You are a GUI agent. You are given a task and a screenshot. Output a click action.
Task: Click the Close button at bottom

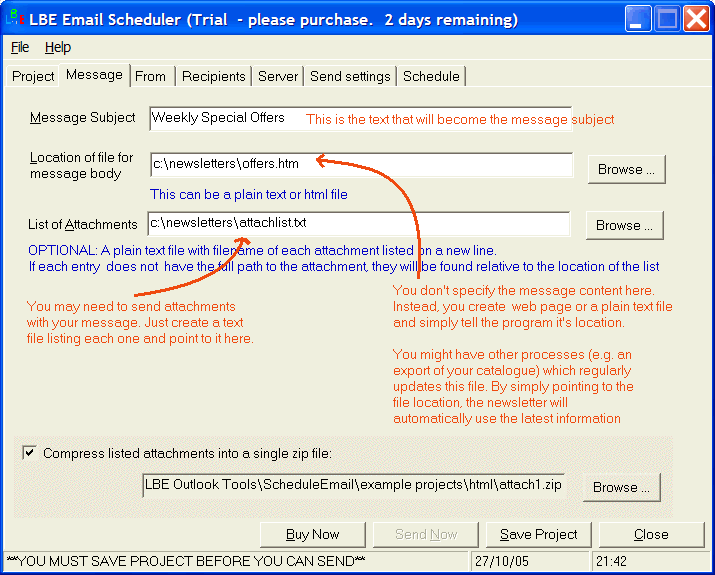pos(651,534)
